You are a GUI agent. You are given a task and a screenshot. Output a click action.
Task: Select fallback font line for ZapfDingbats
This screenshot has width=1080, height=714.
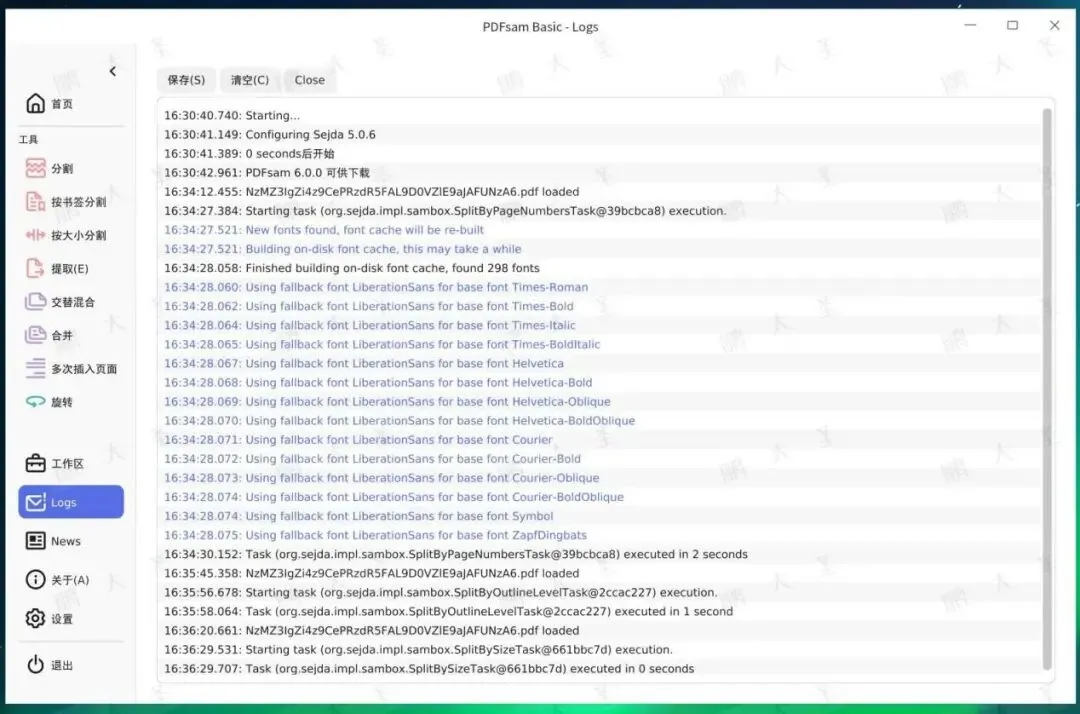pyautogui.click(x=599, y=535)
